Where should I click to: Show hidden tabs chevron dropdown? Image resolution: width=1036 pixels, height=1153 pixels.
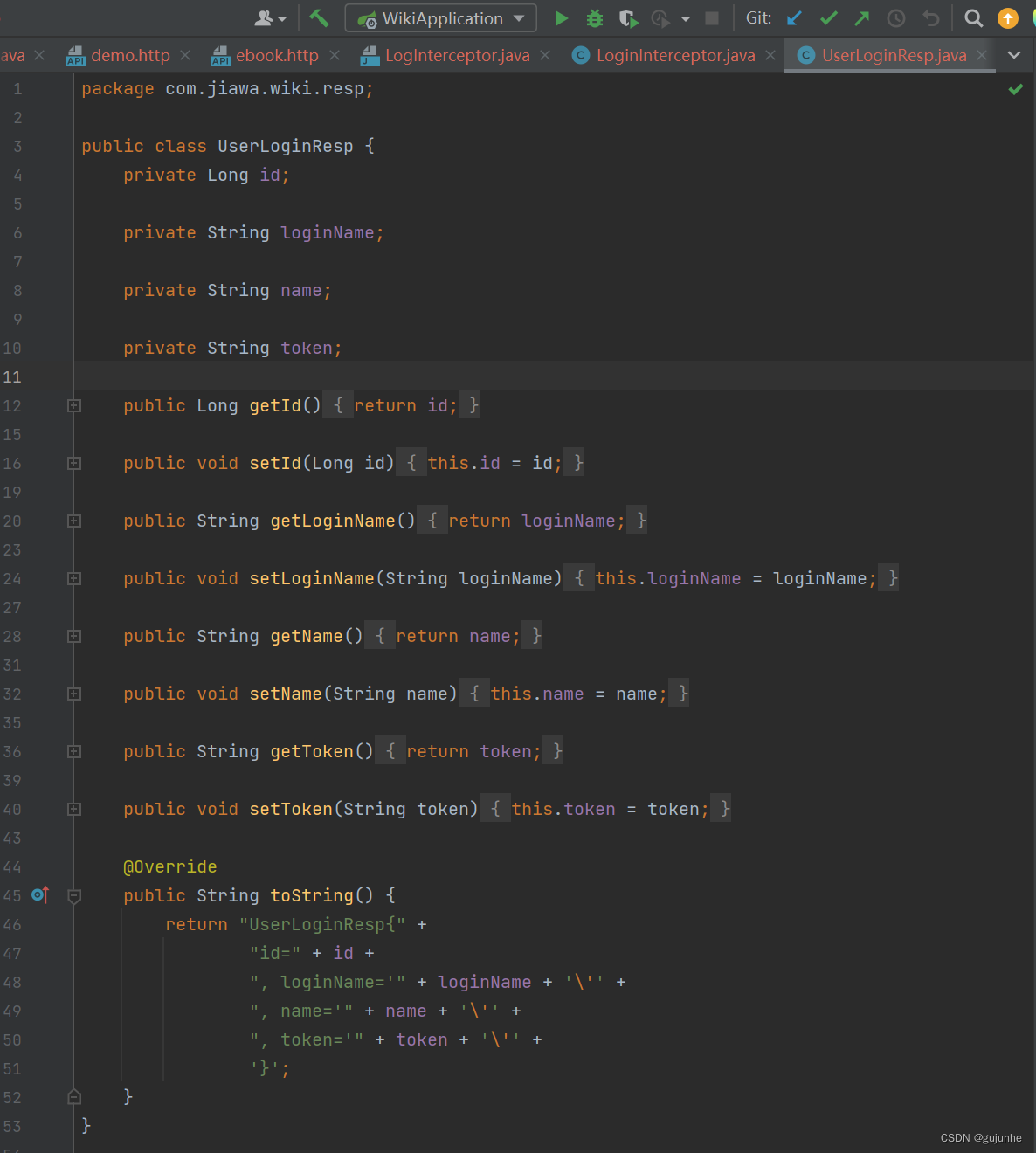[1014, 55]
